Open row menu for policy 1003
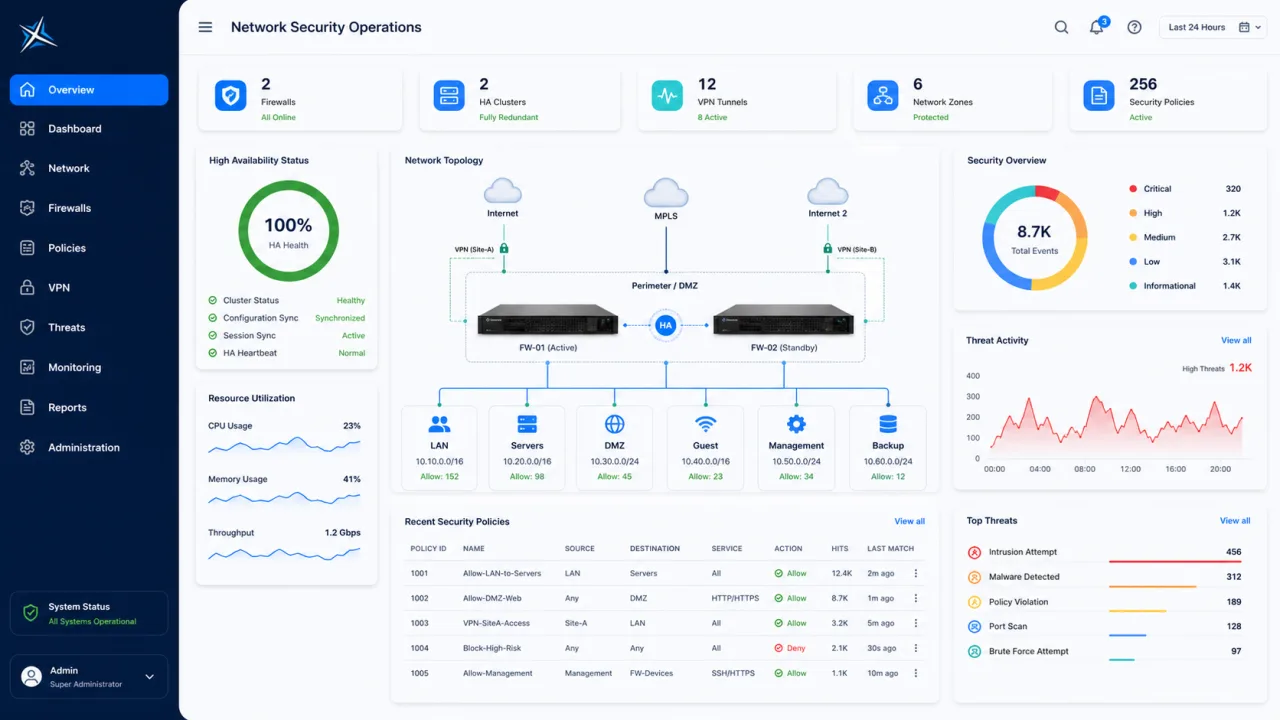 tap(915, 623)
